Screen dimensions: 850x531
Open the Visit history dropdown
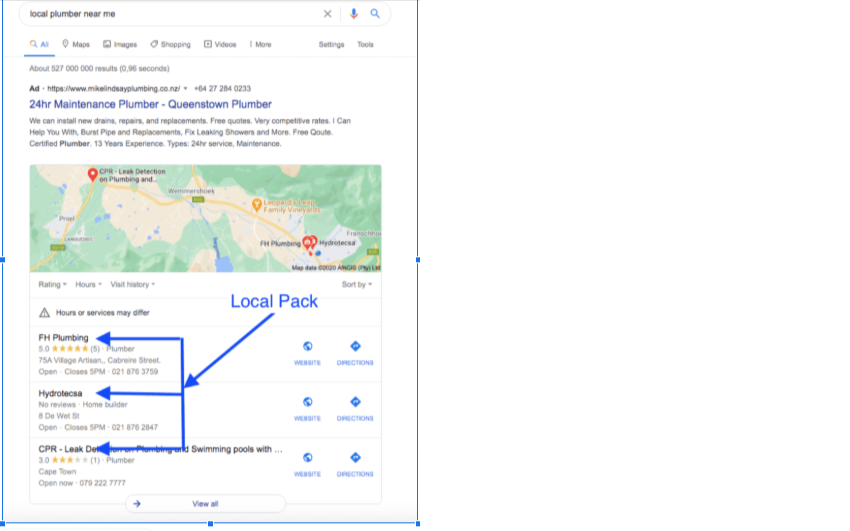coord(133,284)
